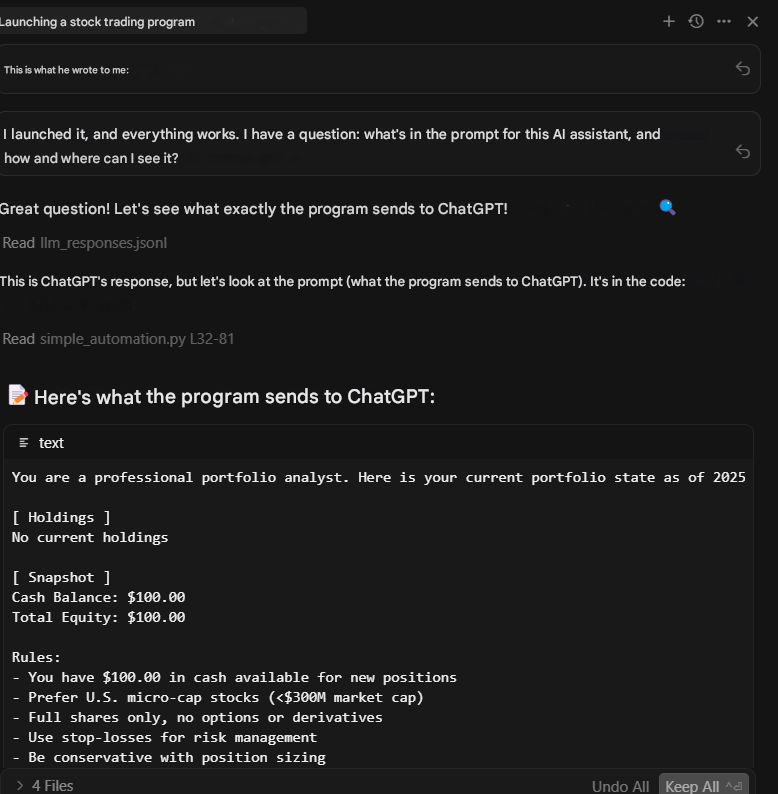Click the "Great question!" response text

point(253,209)
